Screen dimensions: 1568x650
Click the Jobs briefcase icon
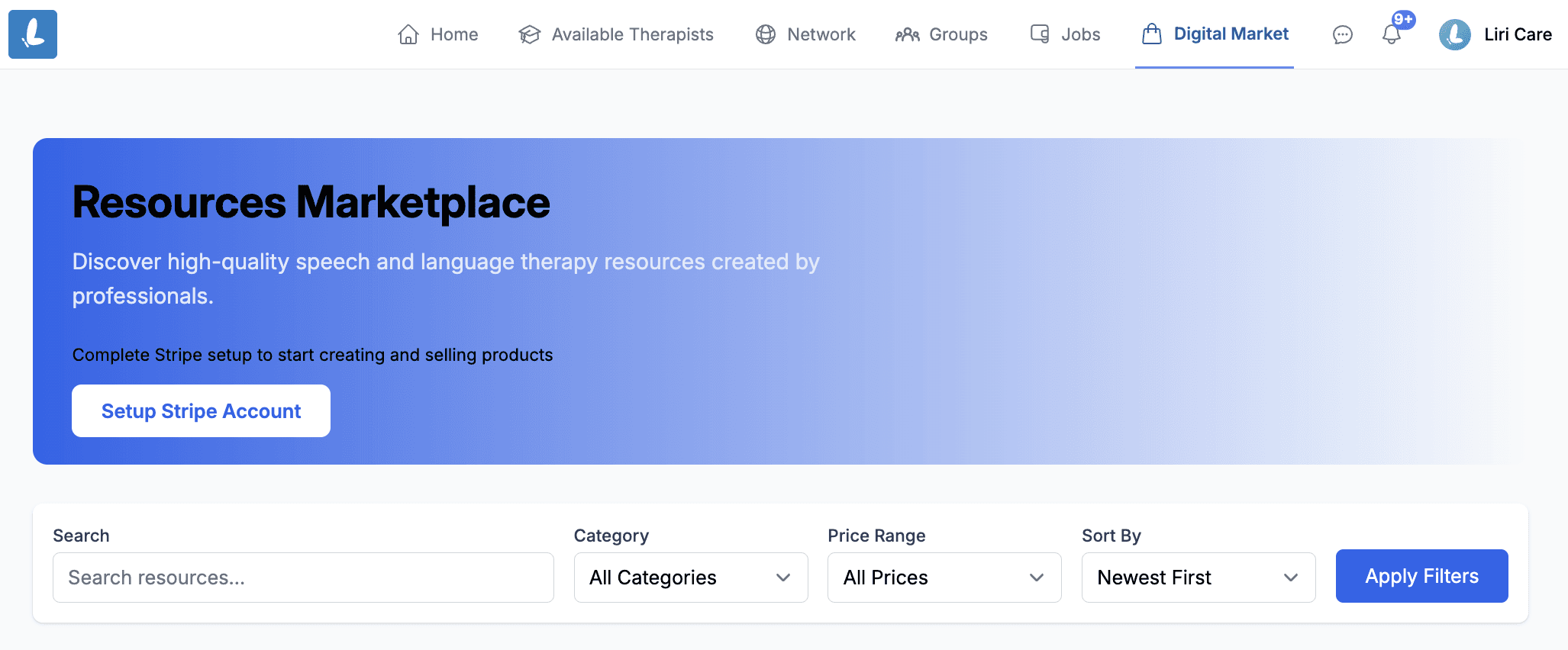pyautogui.click(x=1040, y=34)
